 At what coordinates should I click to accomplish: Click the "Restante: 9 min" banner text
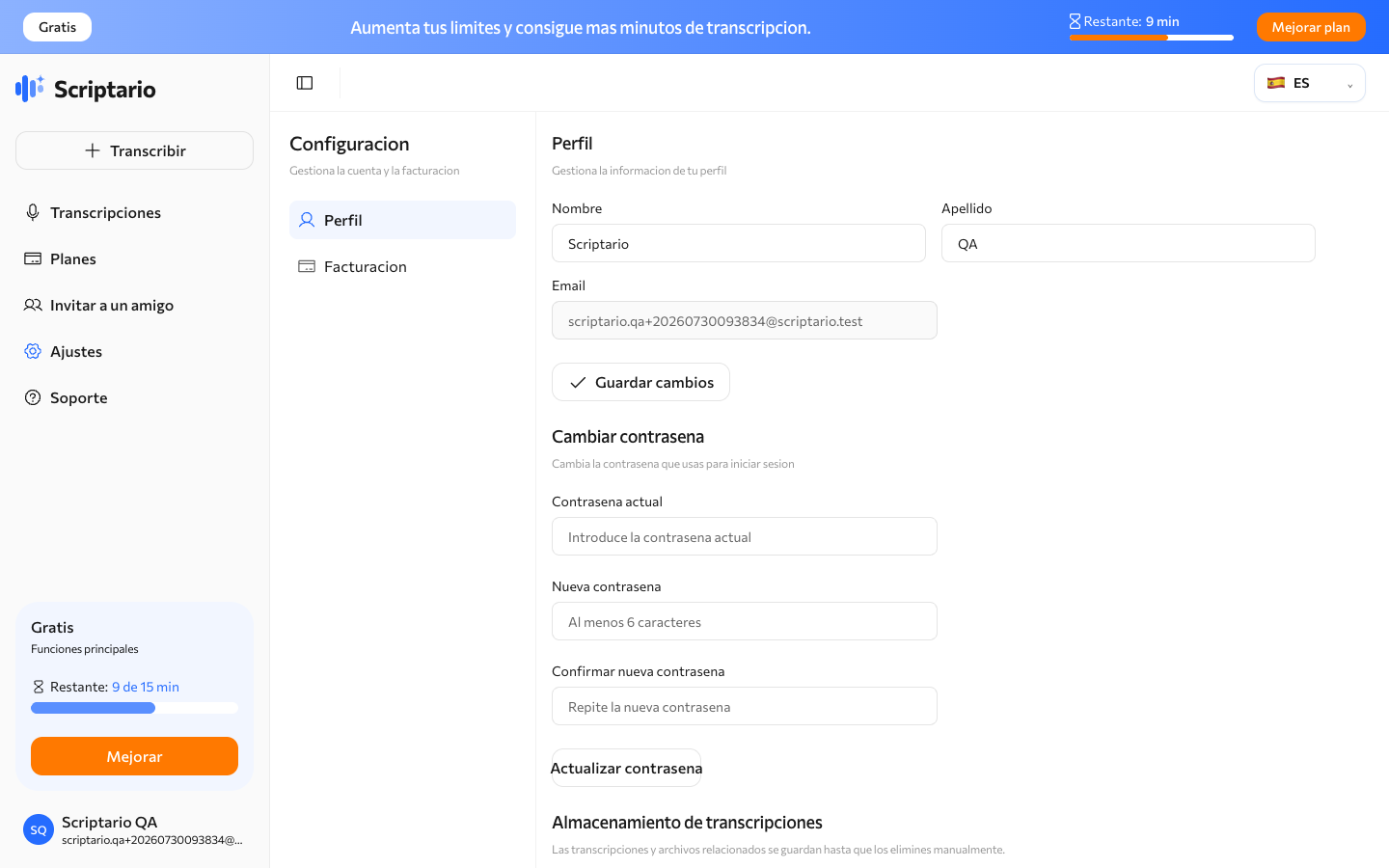(1131, 21)
